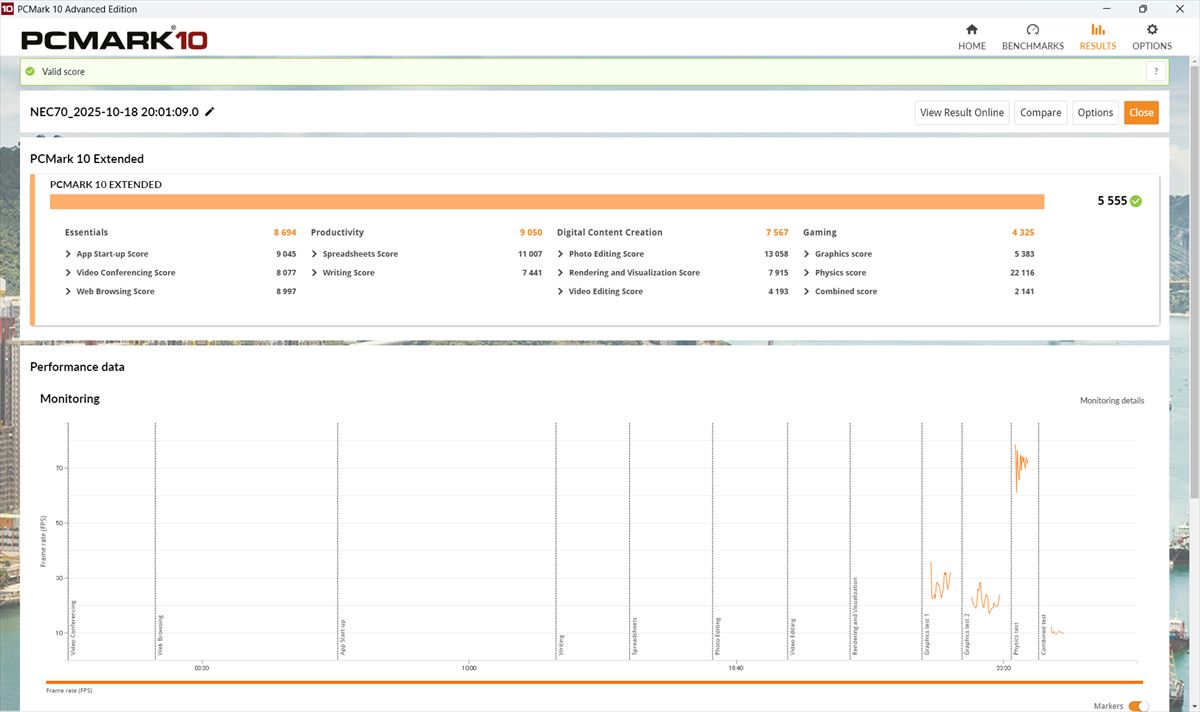Click the green checkmark beside score 5 555
Image resolution: width=1200 pixels, height=712 pixels.
pyautogui.click(x=1136, y=201)
